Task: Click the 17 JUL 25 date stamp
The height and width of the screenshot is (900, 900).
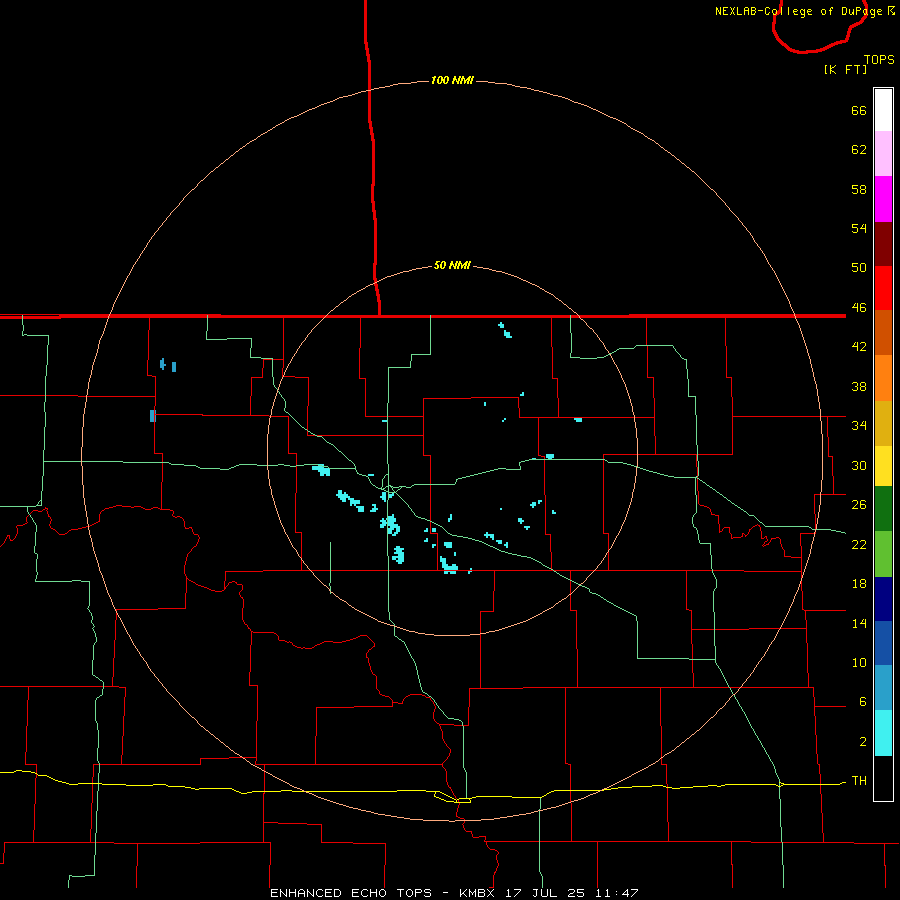Action: point(547,893)
